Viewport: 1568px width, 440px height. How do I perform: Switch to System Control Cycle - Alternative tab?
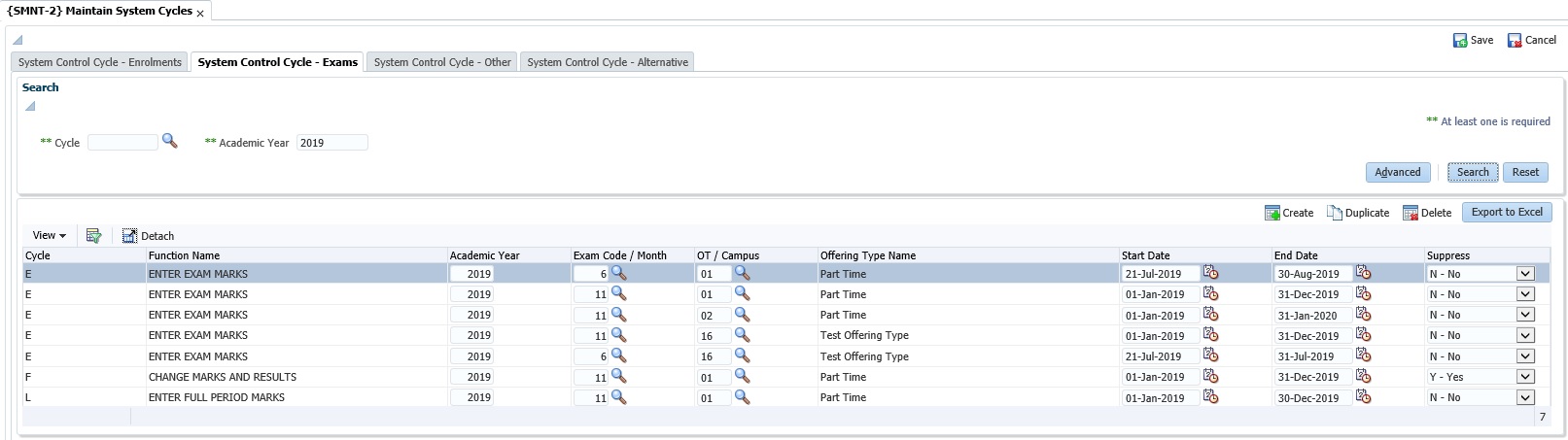coord(608,62)
